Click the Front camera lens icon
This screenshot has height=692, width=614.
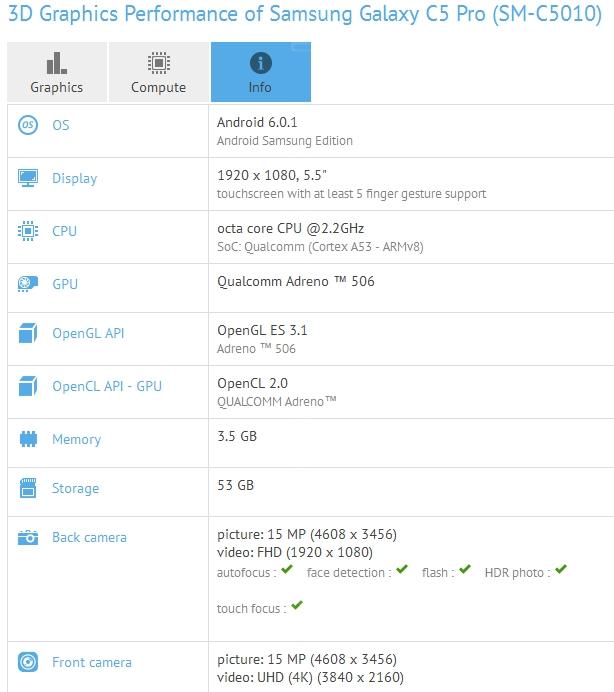point(28,662)
